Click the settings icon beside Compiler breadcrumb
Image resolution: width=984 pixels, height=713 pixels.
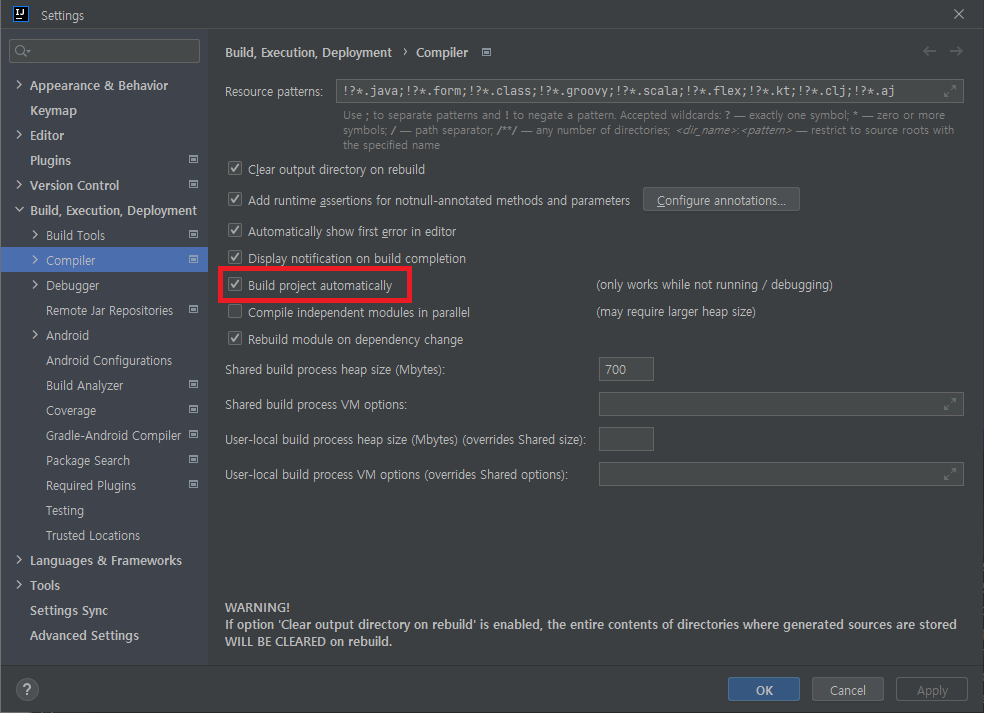[485, 52]
